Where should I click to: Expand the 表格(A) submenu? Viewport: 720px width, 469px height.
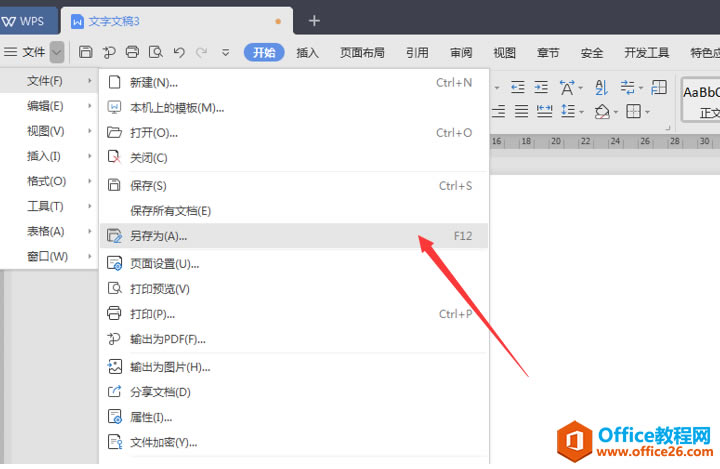[49, 231]
